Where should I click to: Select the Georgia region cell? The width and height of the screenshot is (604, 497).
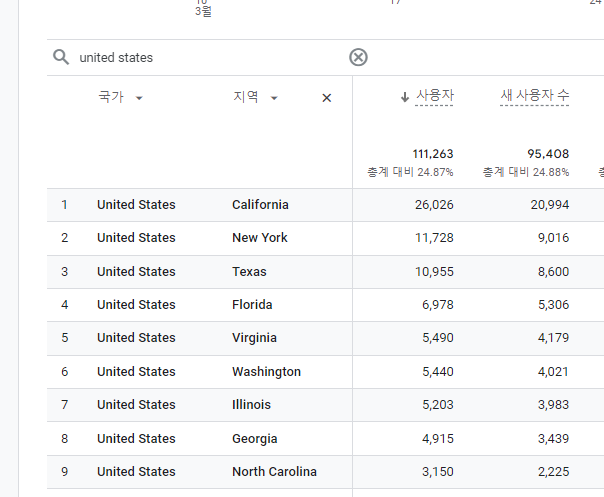coord(255,439)
